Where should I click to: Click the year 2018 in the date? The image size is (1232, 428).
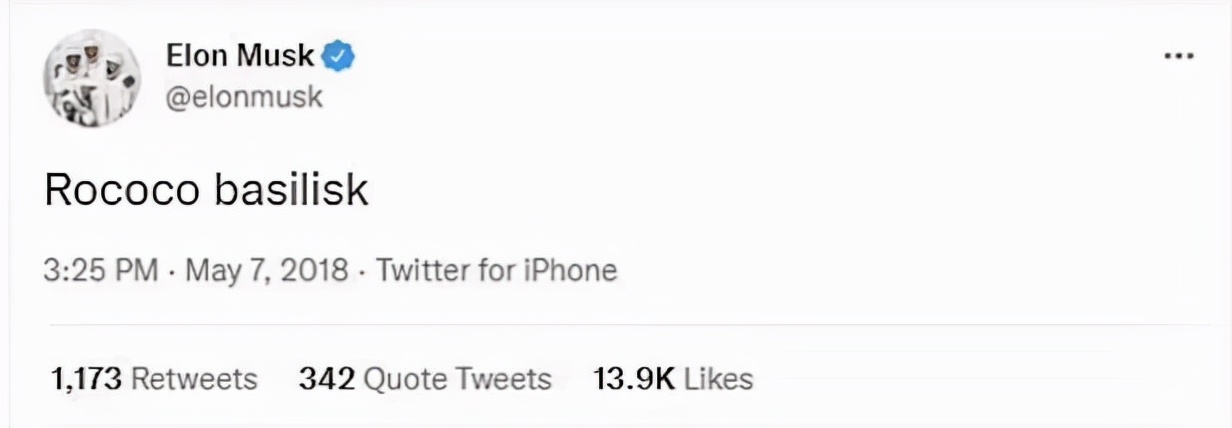[x=315, y=270]
